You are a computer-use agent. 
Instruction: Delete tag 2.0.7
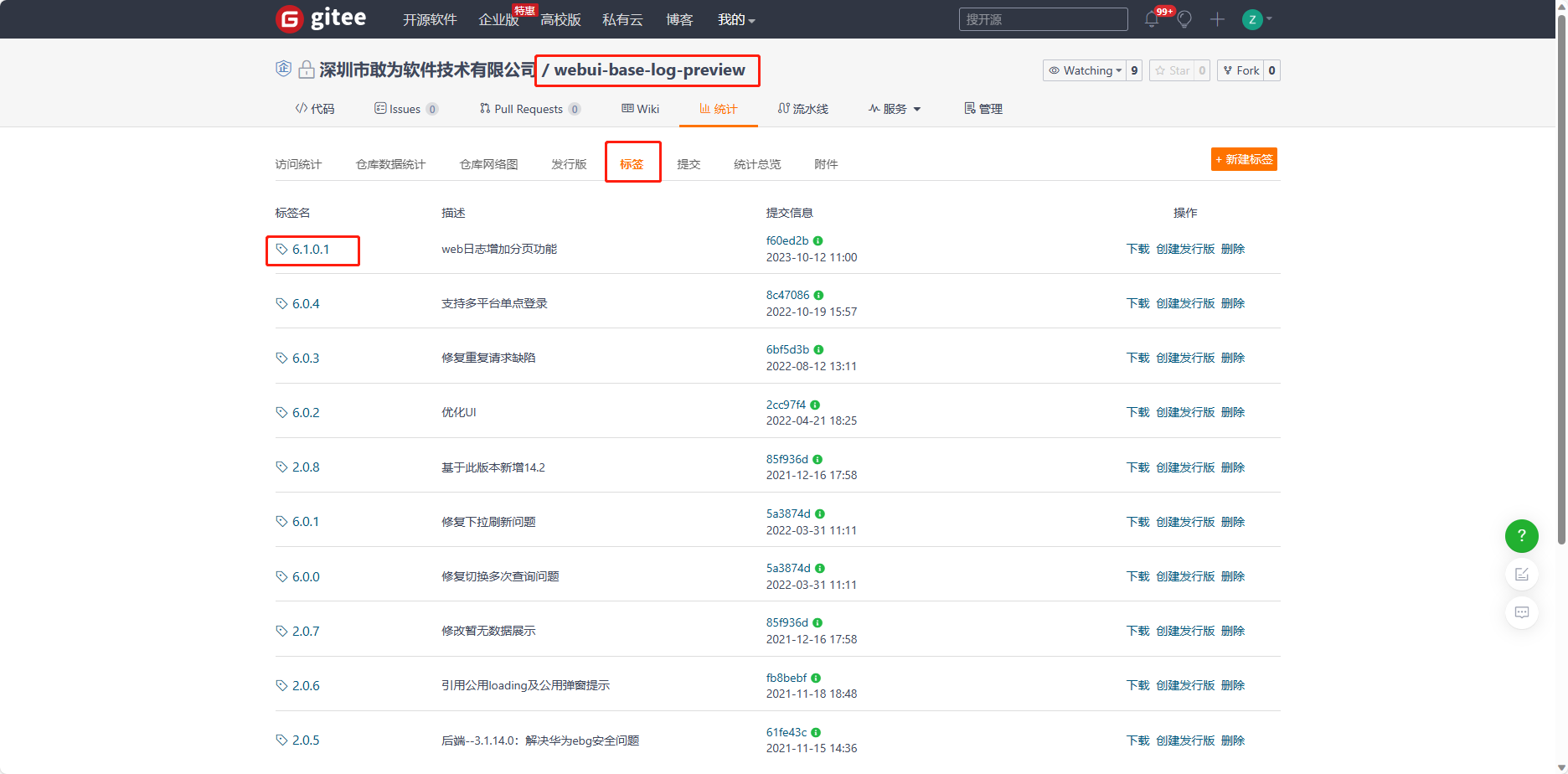click(1233, 631)
